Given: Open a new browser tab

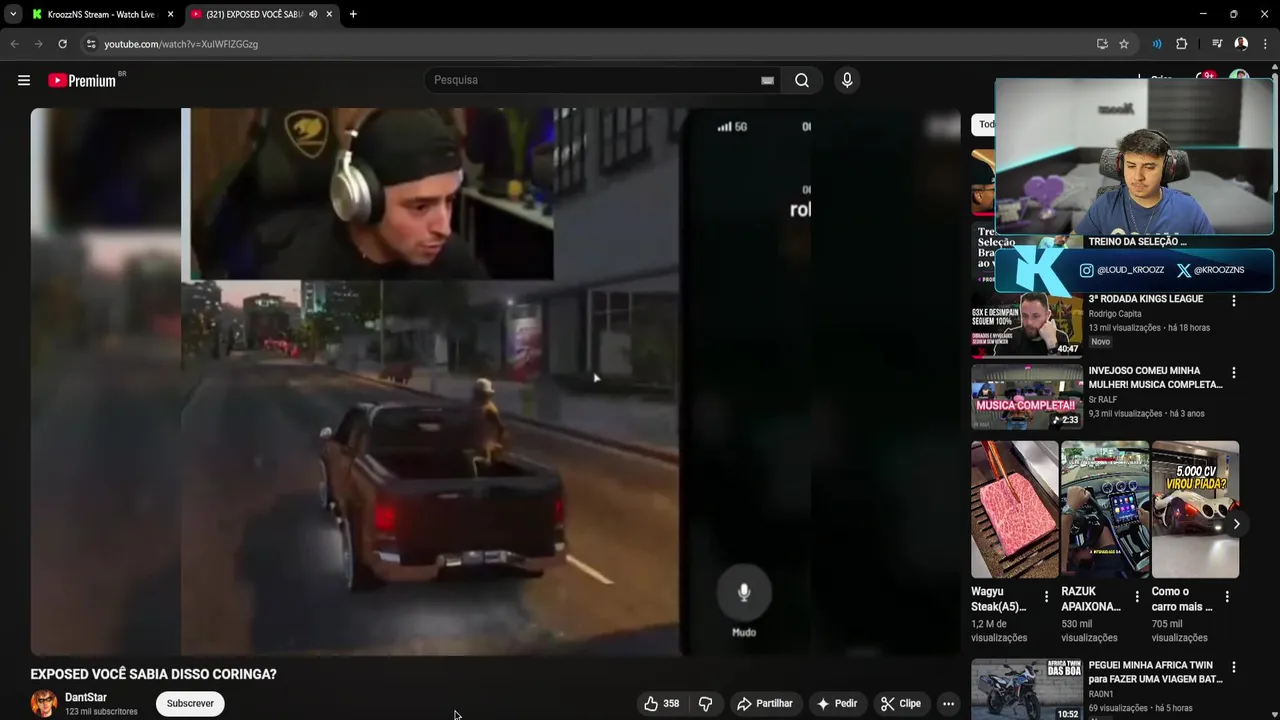Looking at the screenshot, I should (353, 14).
